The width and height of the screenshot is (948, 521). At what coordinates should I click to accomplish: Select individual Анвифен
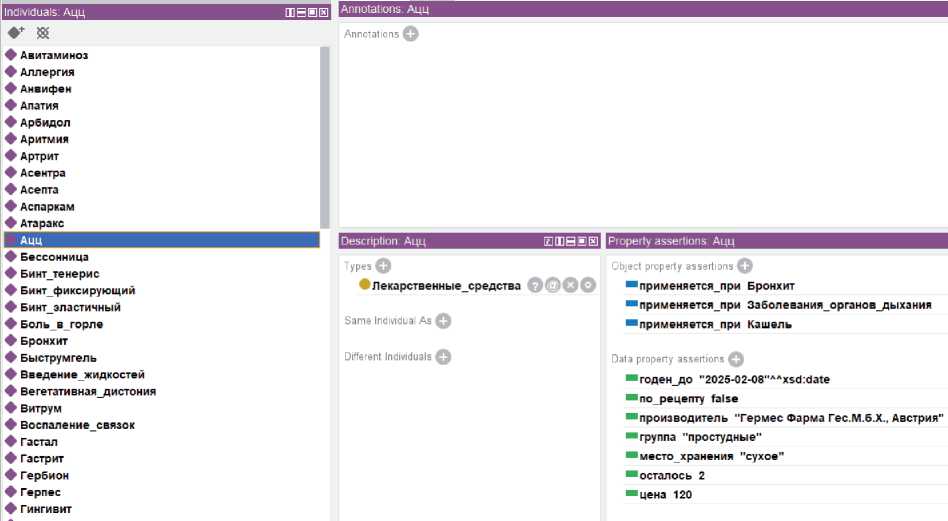46,89
